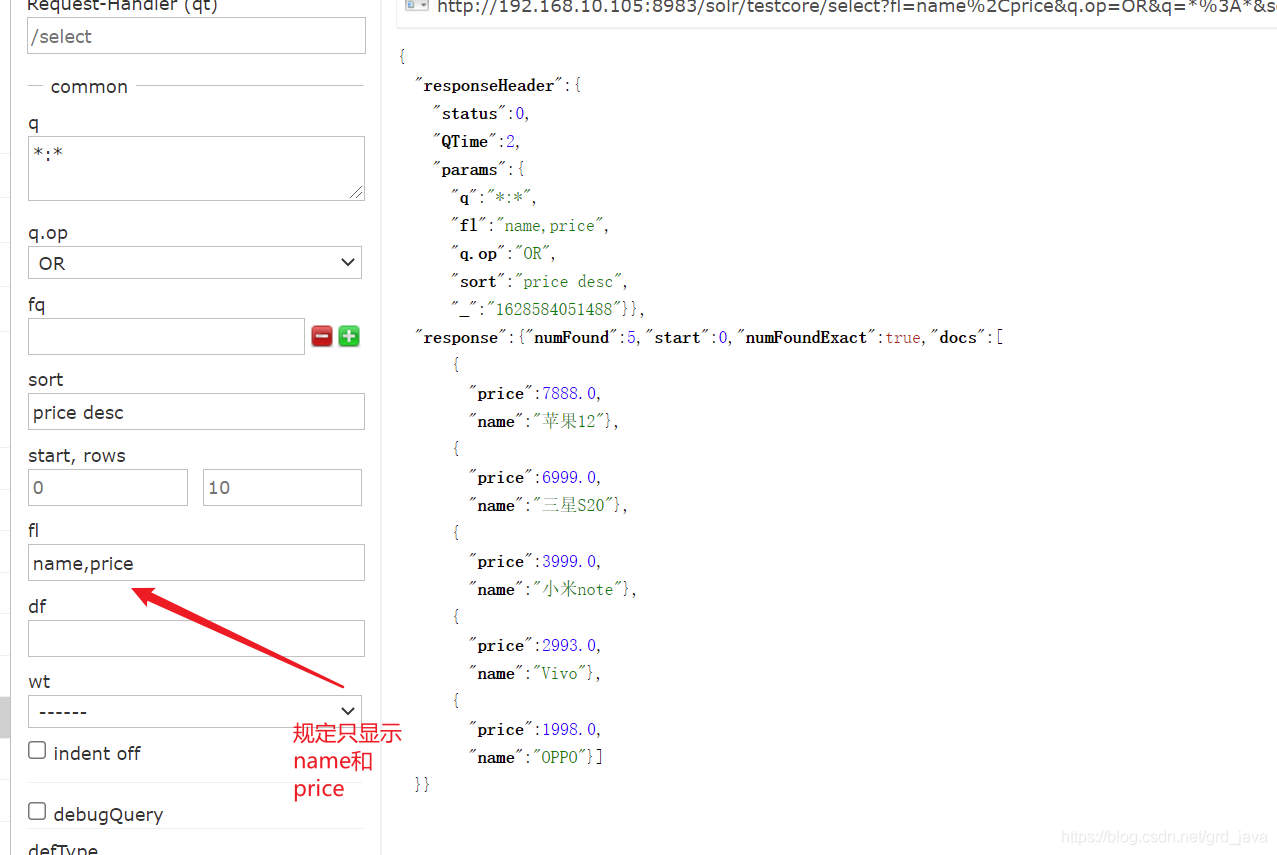Click the fl field containing name,price
This screenshot has height=855, width=1277.
(196, 563)
